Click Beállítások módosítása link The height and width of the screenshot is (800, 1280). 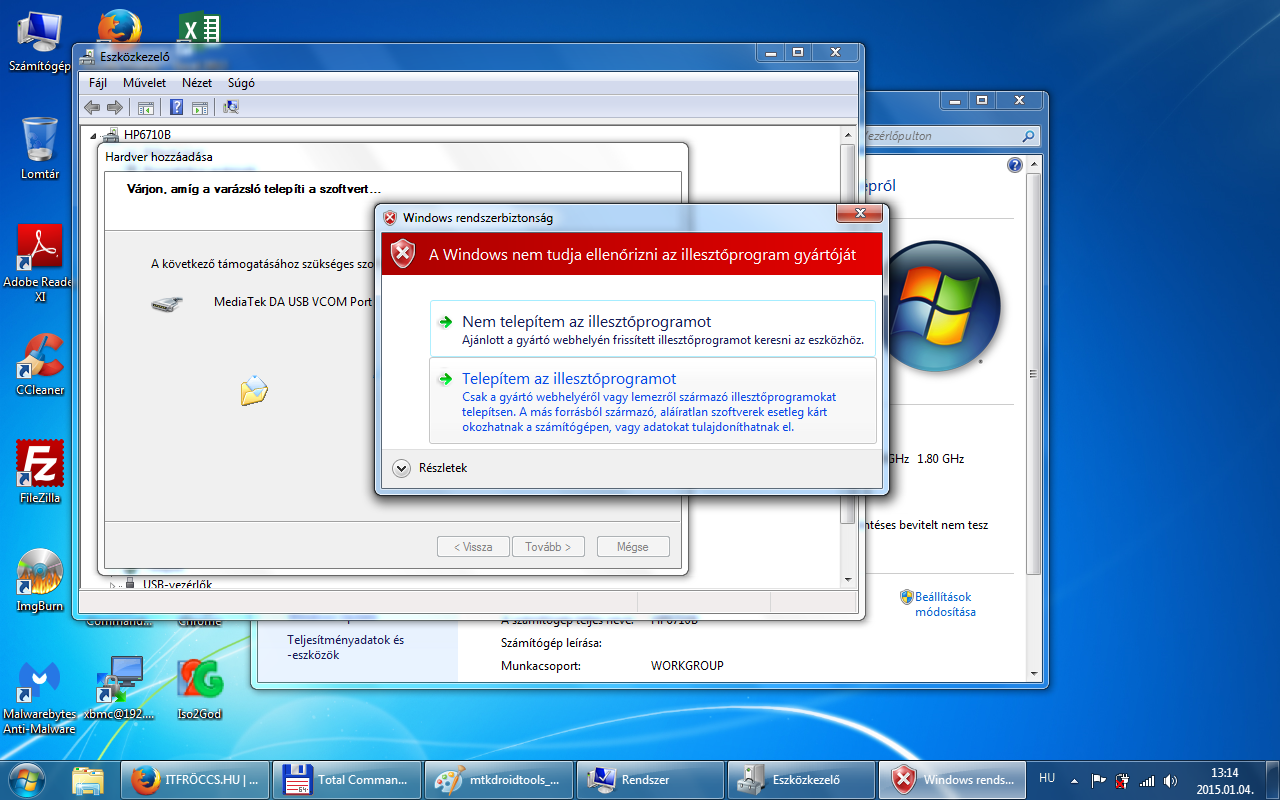pyautogui.click(x=944, y=604)
